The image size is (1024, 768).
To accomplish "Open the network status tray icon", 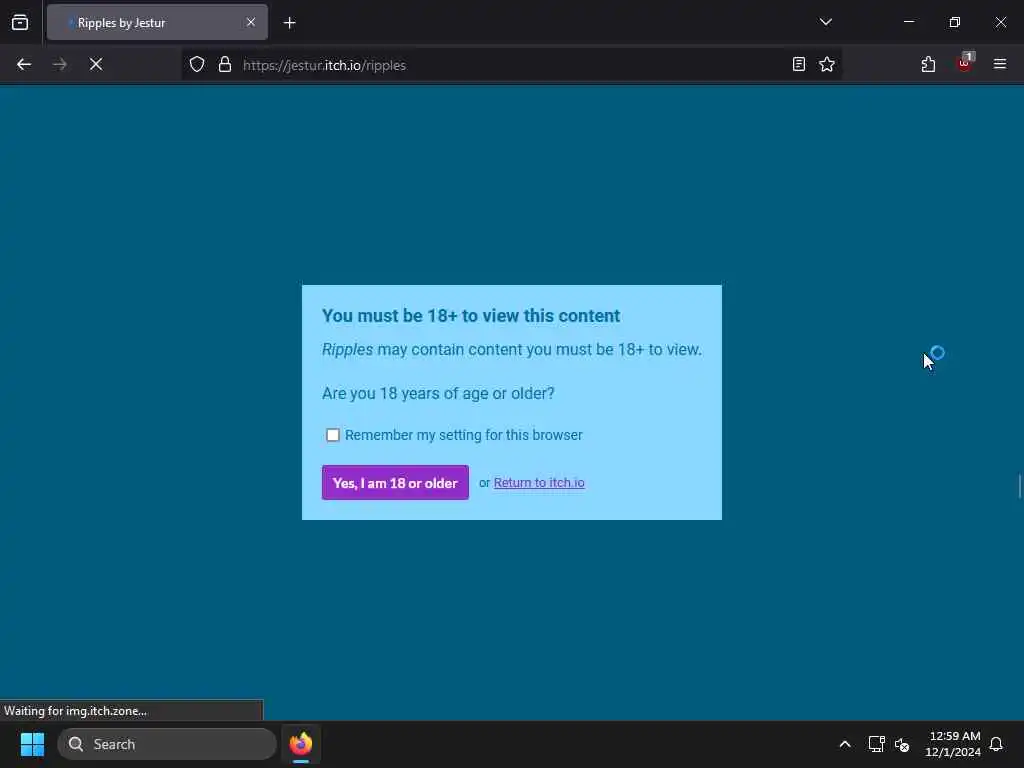I will point(876,744).
